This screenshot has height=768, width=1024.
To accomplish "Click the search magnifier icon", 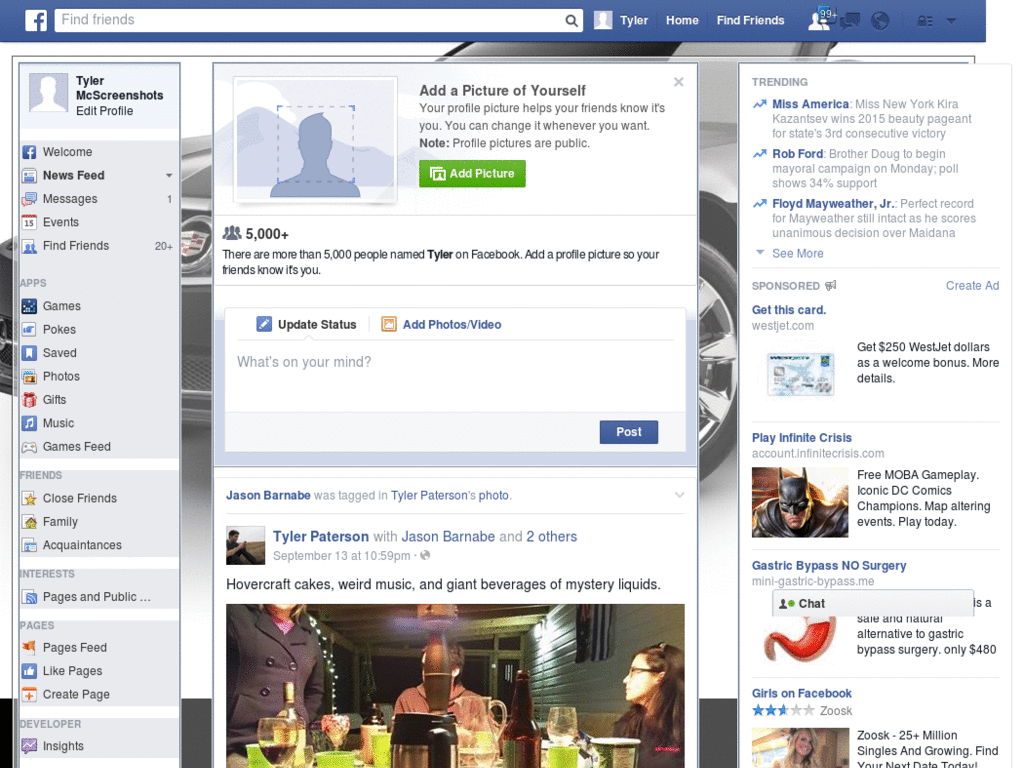I will coord(571,20).
